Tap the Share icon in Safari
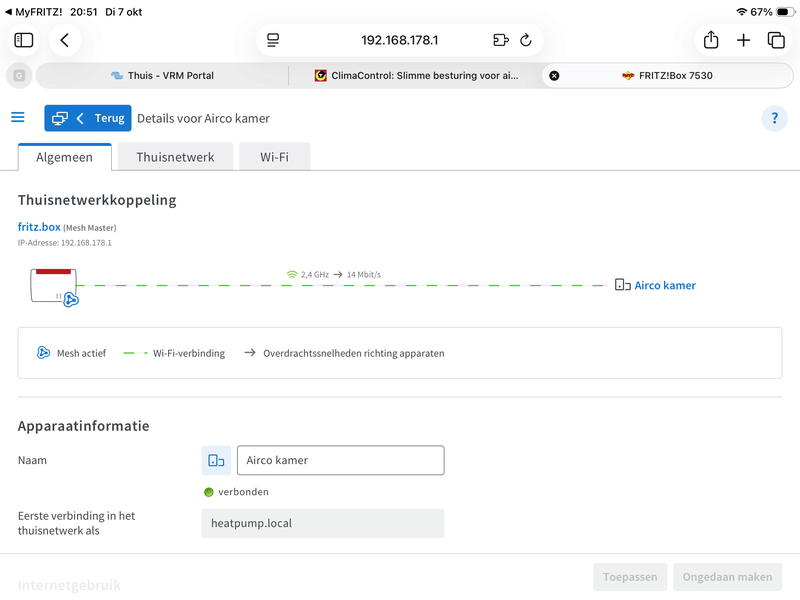 coord(711,40)
